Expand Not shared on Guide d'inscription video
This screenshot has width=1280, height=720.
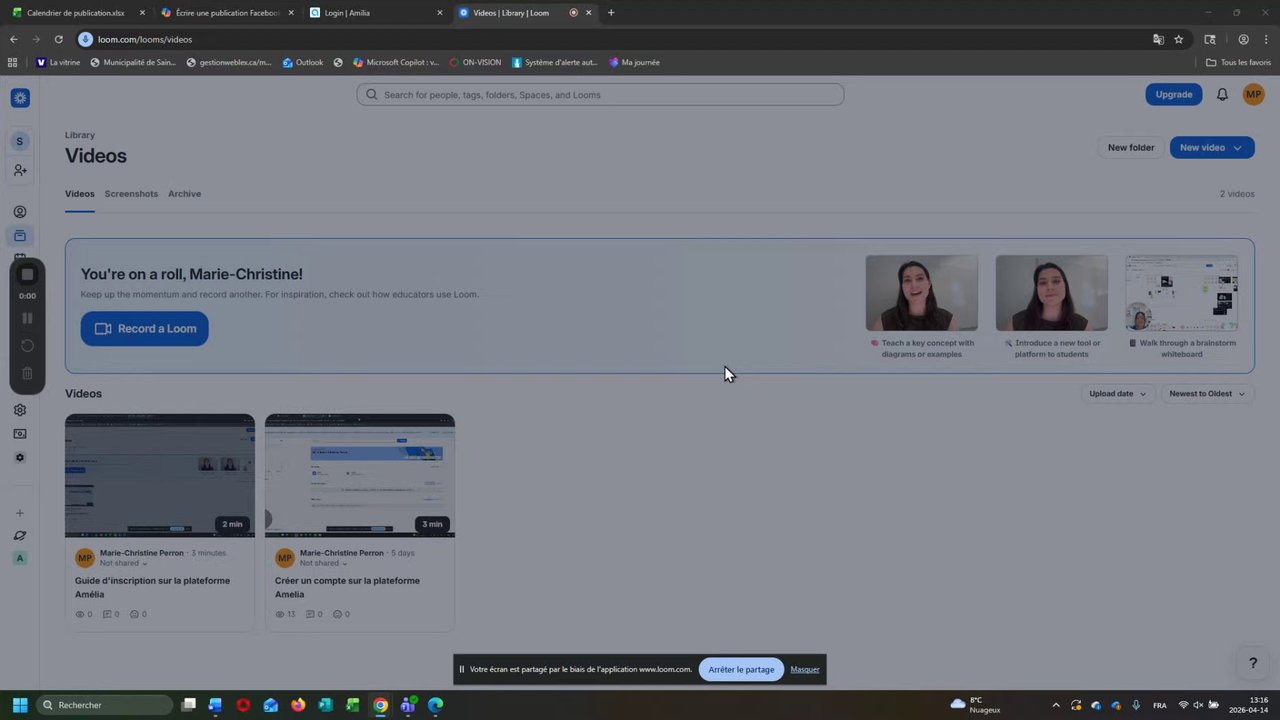(x=124, y=563)
